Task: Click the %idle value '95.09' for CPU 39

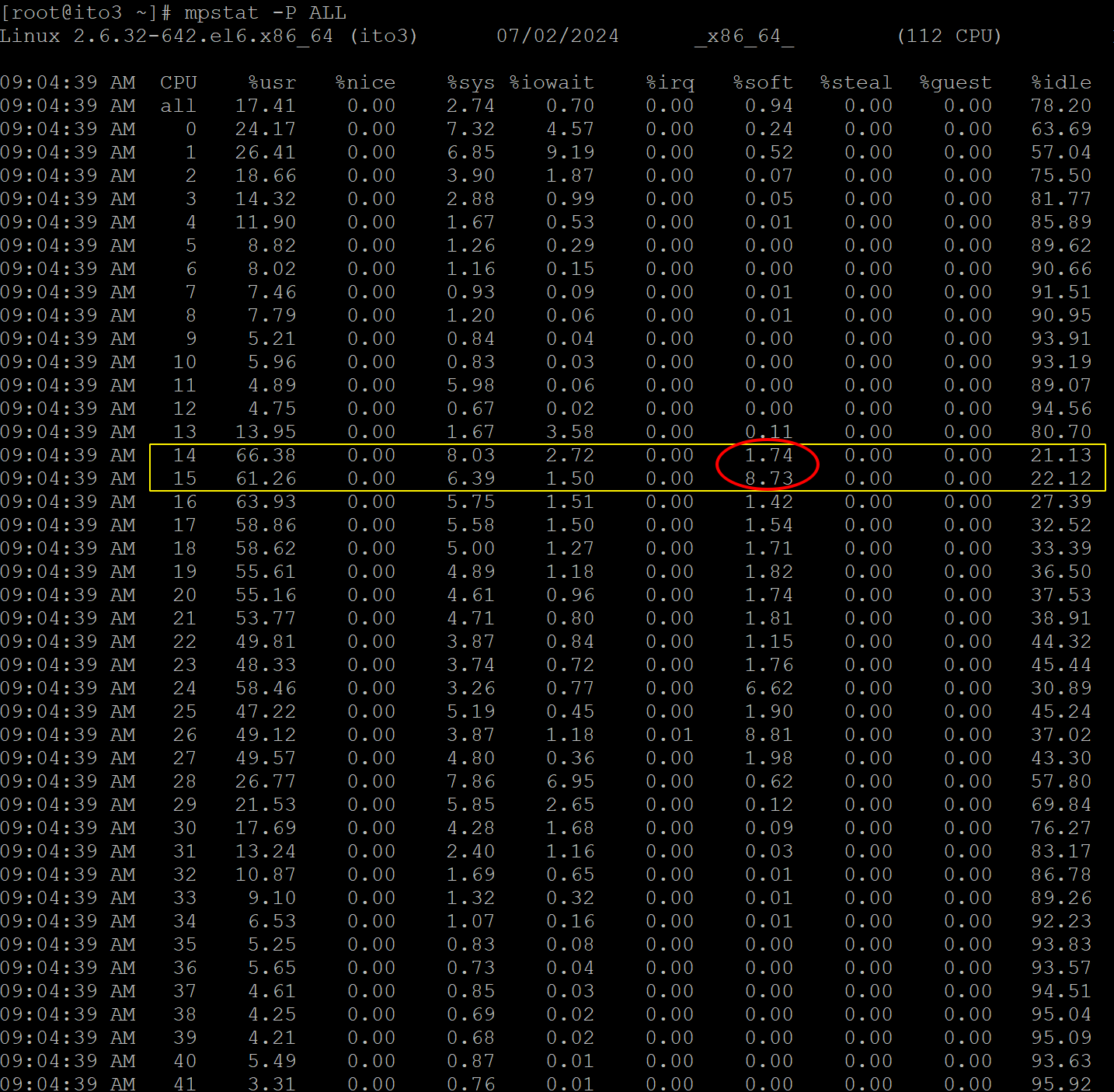Action: tap(1061, 1038)
